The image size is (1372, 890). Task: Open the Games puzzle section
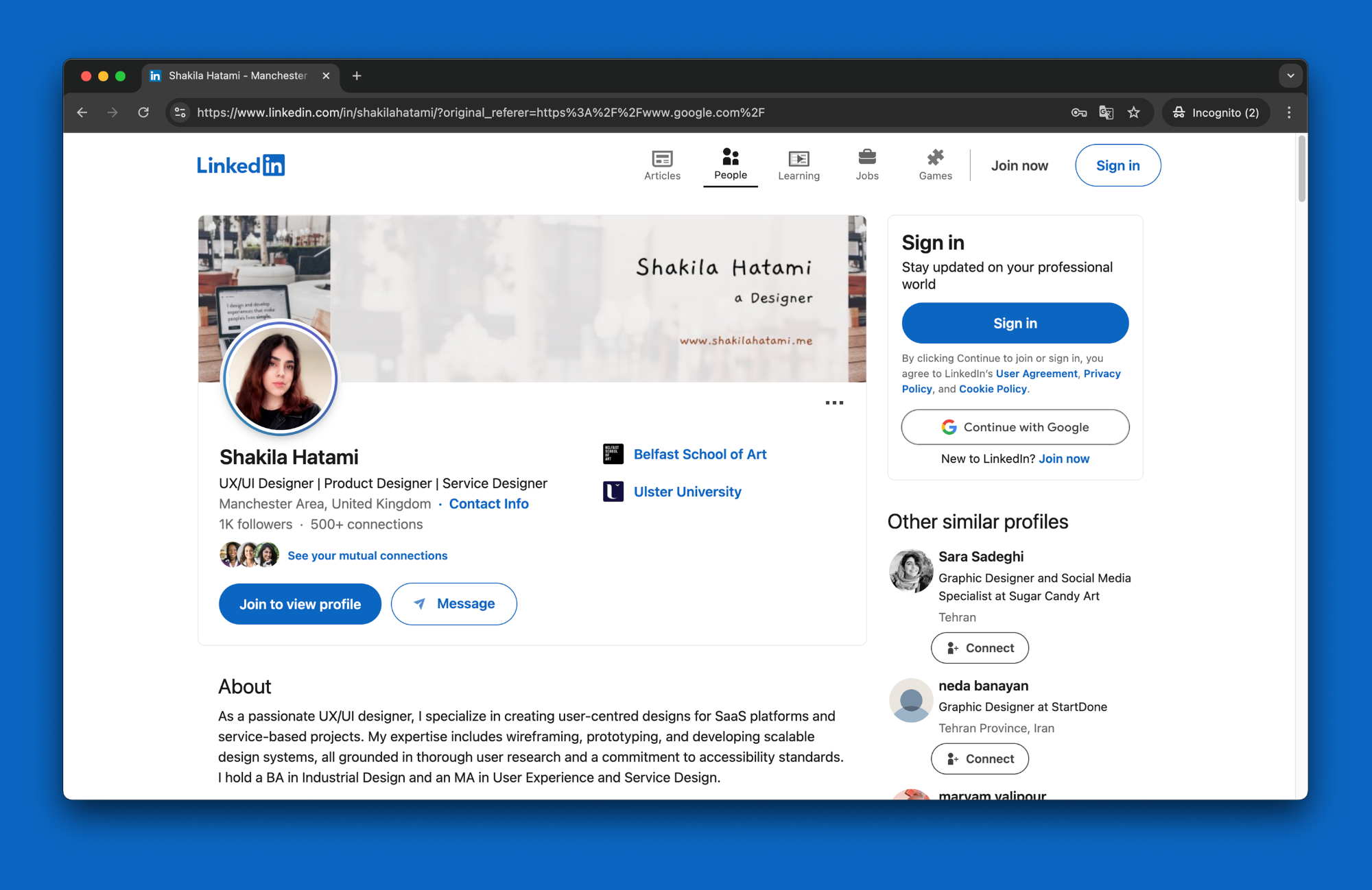click(x=935, y=165)
